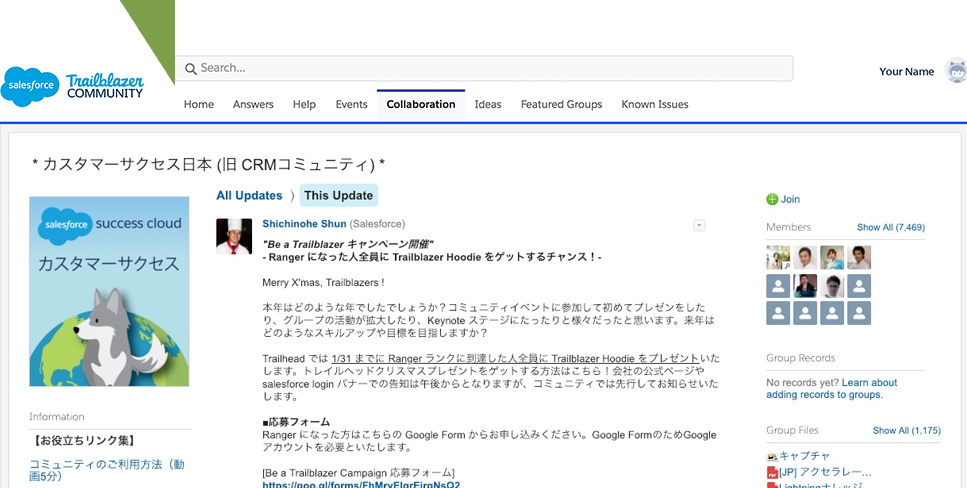Click the green plus Join icon

click(x=772, y=199)
